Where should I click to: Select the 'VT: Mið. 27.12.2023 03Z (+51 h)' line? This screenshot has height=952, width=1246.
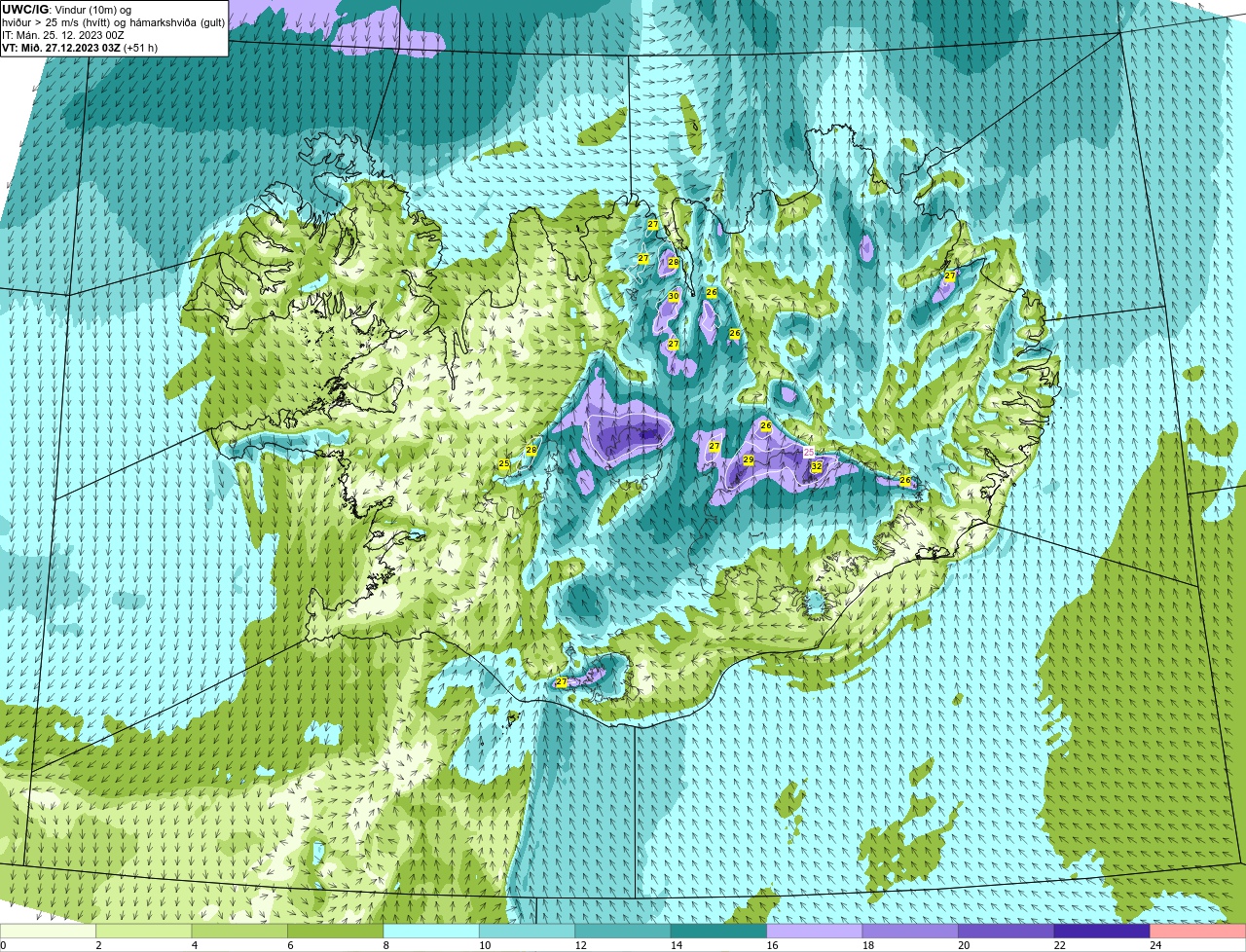click(80, 48)
